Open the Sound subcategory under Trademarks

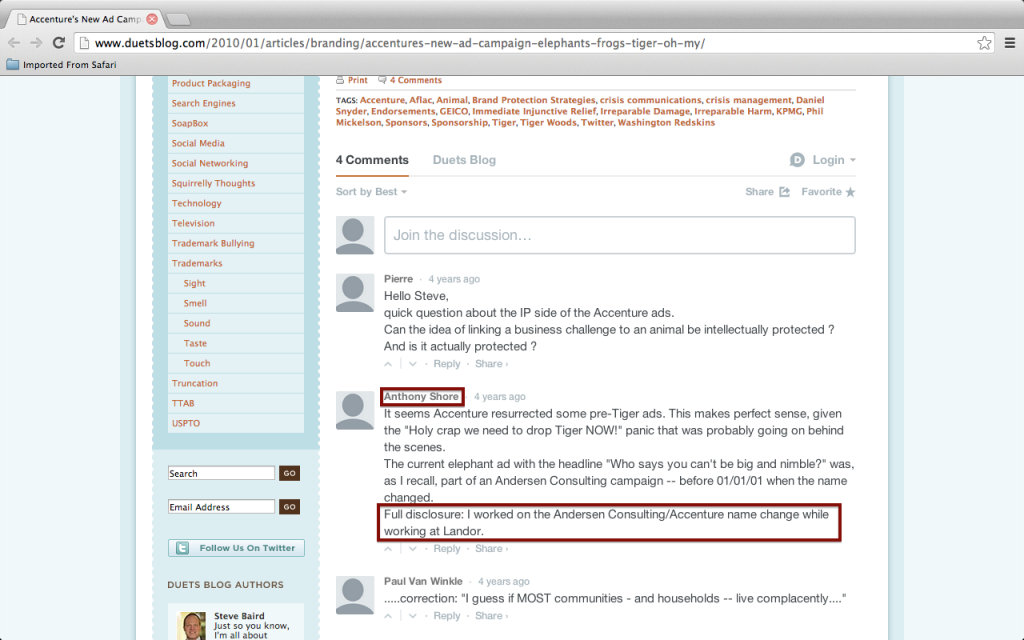tap(197, 323)
